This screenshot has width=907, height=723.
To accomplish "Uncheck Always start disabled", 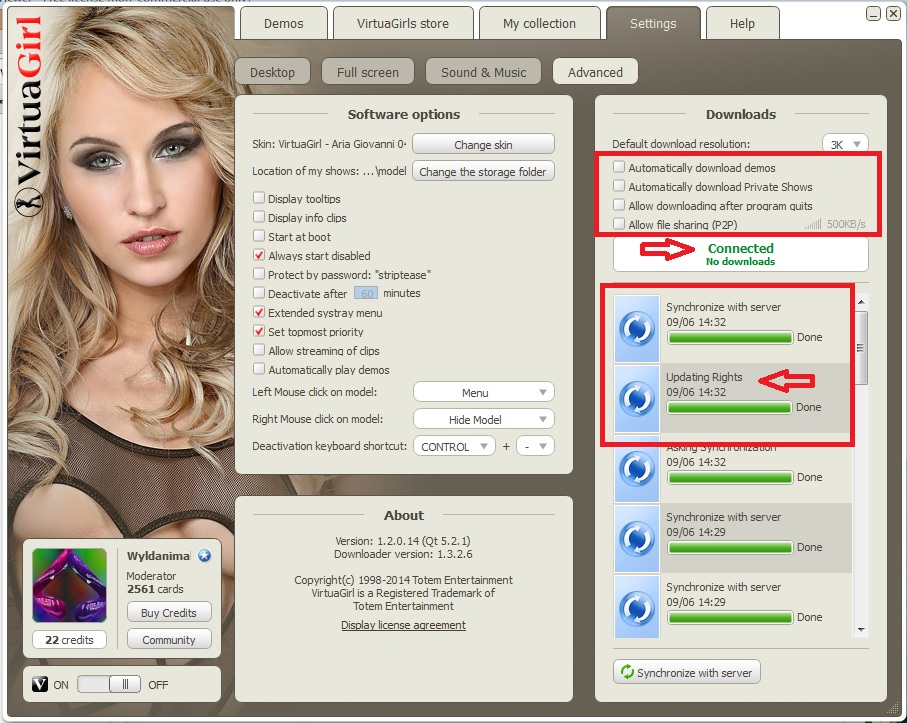I will click(x=259, y=255).
